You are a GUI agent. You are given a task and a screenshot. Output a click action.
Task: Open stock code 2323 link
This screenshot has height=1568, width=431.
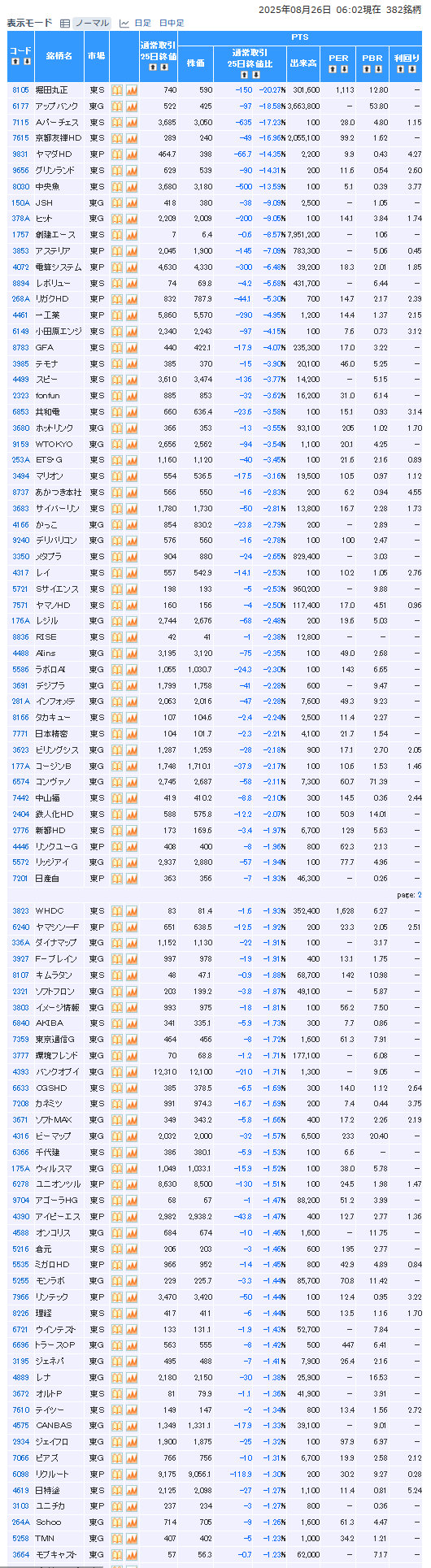20,396
